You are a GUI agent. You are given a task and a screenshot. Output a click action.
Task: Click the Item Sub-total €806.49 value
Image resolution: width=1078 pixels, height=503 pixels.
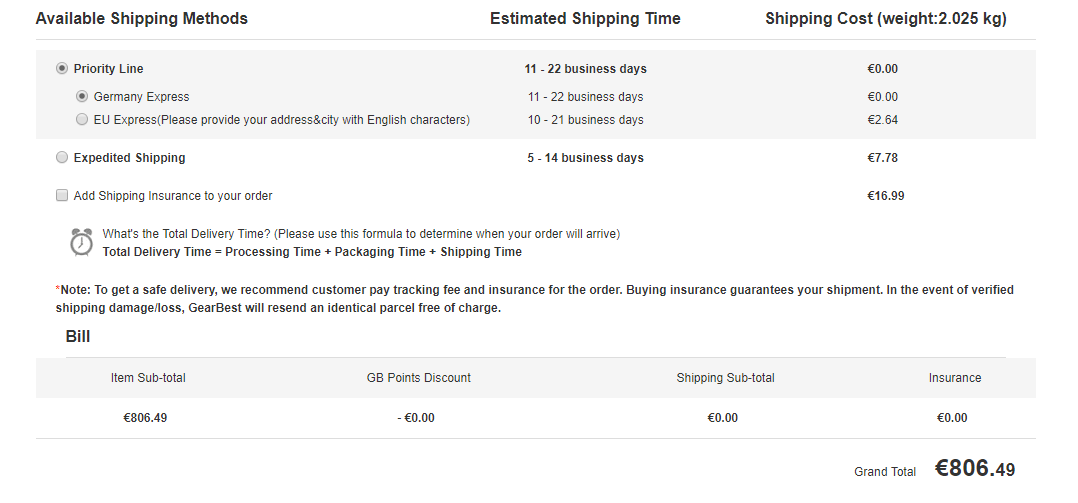(x=145, y=418)
